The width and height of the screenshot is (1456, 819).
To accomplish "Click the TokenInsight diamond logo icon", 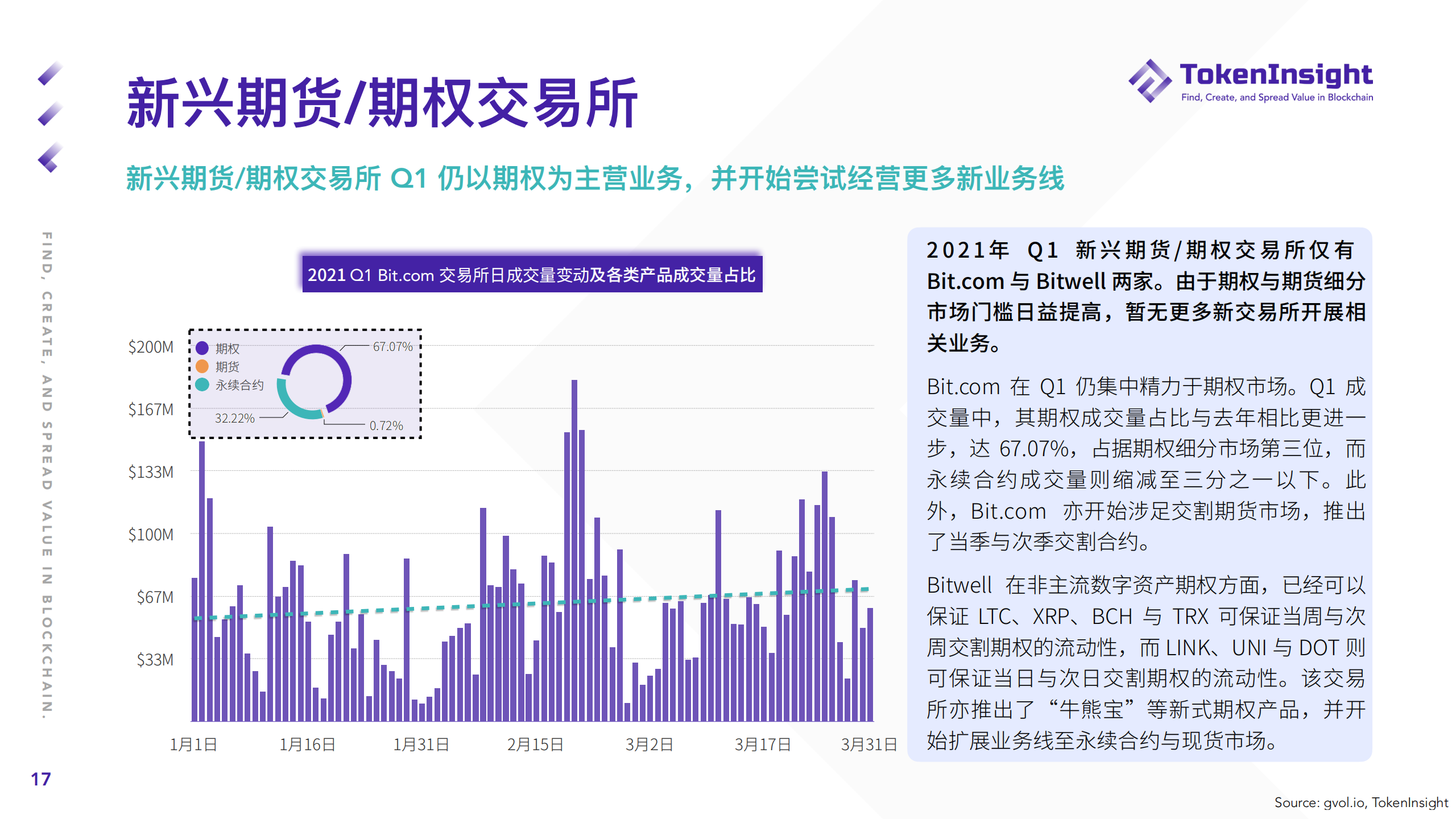I will click(x=1149, y=81).
